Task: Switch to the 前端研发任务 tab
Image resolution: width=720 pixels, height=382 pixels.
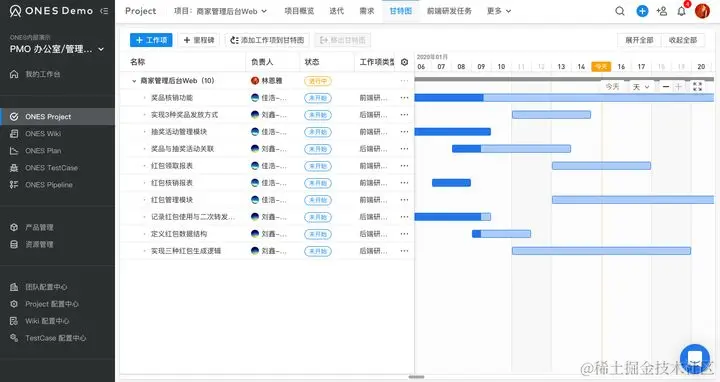Action: pos(449,11)
